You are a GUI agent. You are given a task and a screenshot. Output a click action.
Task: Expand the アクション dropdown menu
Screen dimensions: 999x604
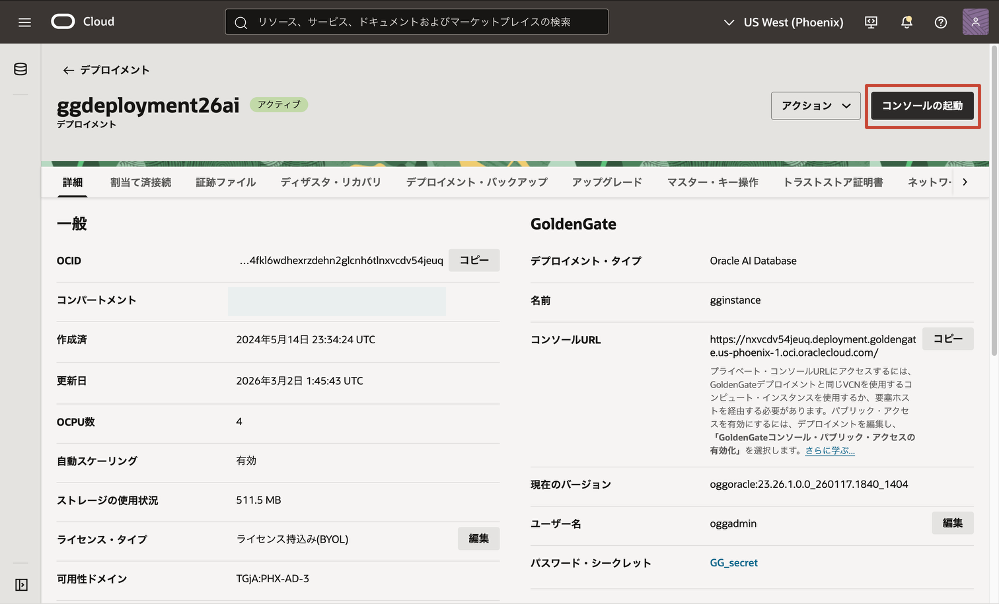815,106
